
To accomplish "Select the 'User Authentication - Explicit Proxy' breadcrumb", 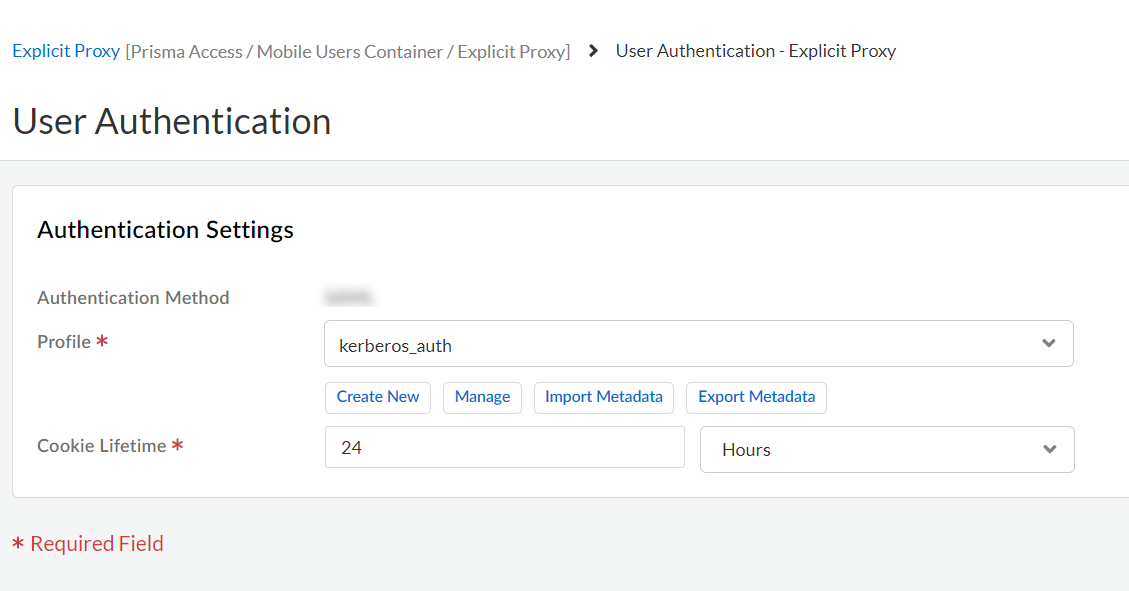I will (755, 51).
